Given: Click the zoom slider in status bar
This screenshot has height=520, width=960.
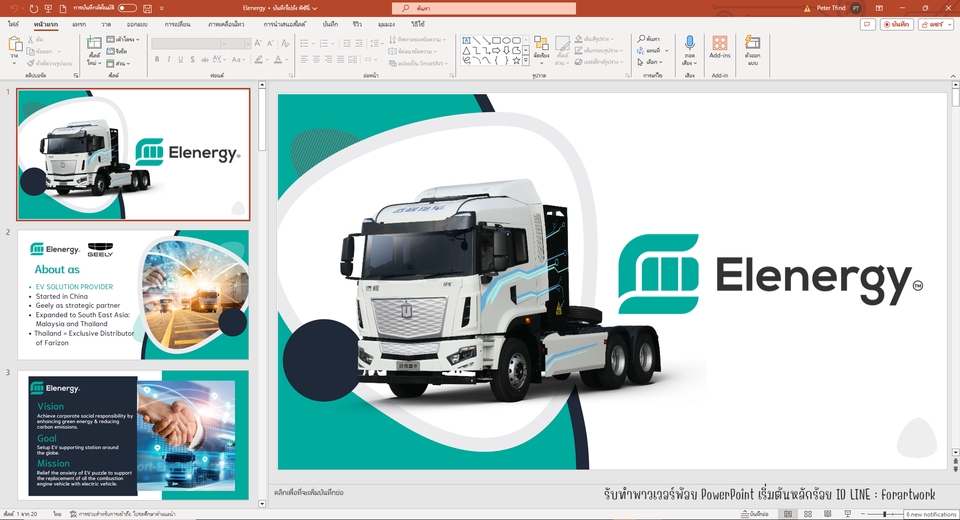Looking at the screenshot, I should pyautogui.click(x=884, y=514).
